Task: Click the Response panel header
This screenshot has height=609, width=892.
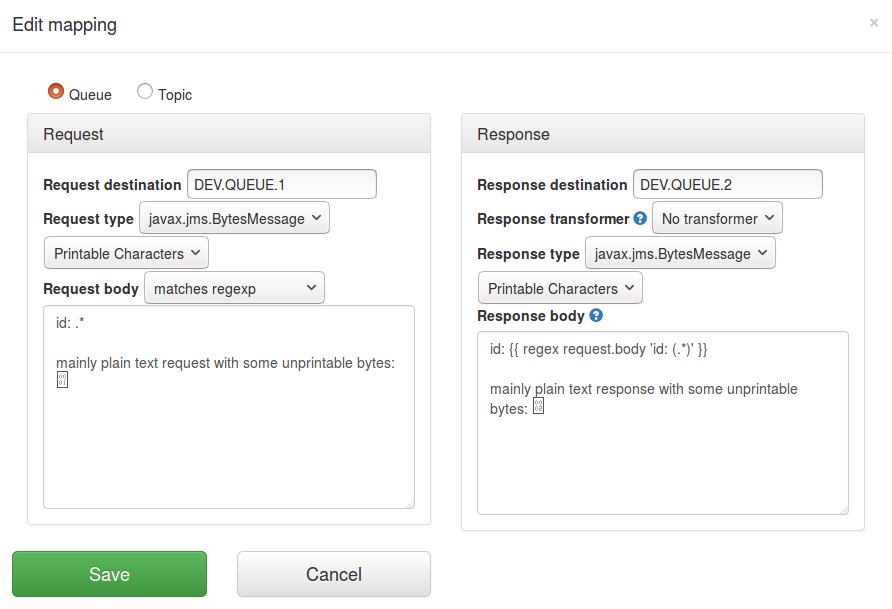Action: pos(662,133)
